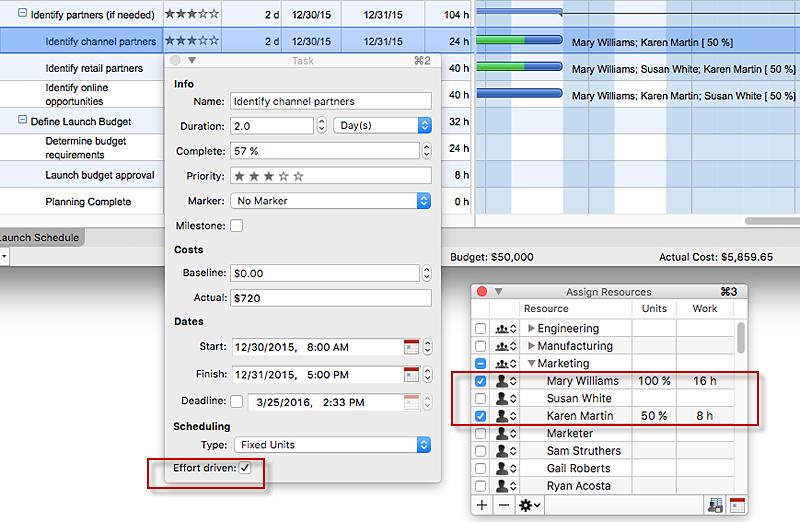Image resolution: width=800 pixels, height=522 pixels.
Task: Click the add resource plus button
Action: click(482, 505)
